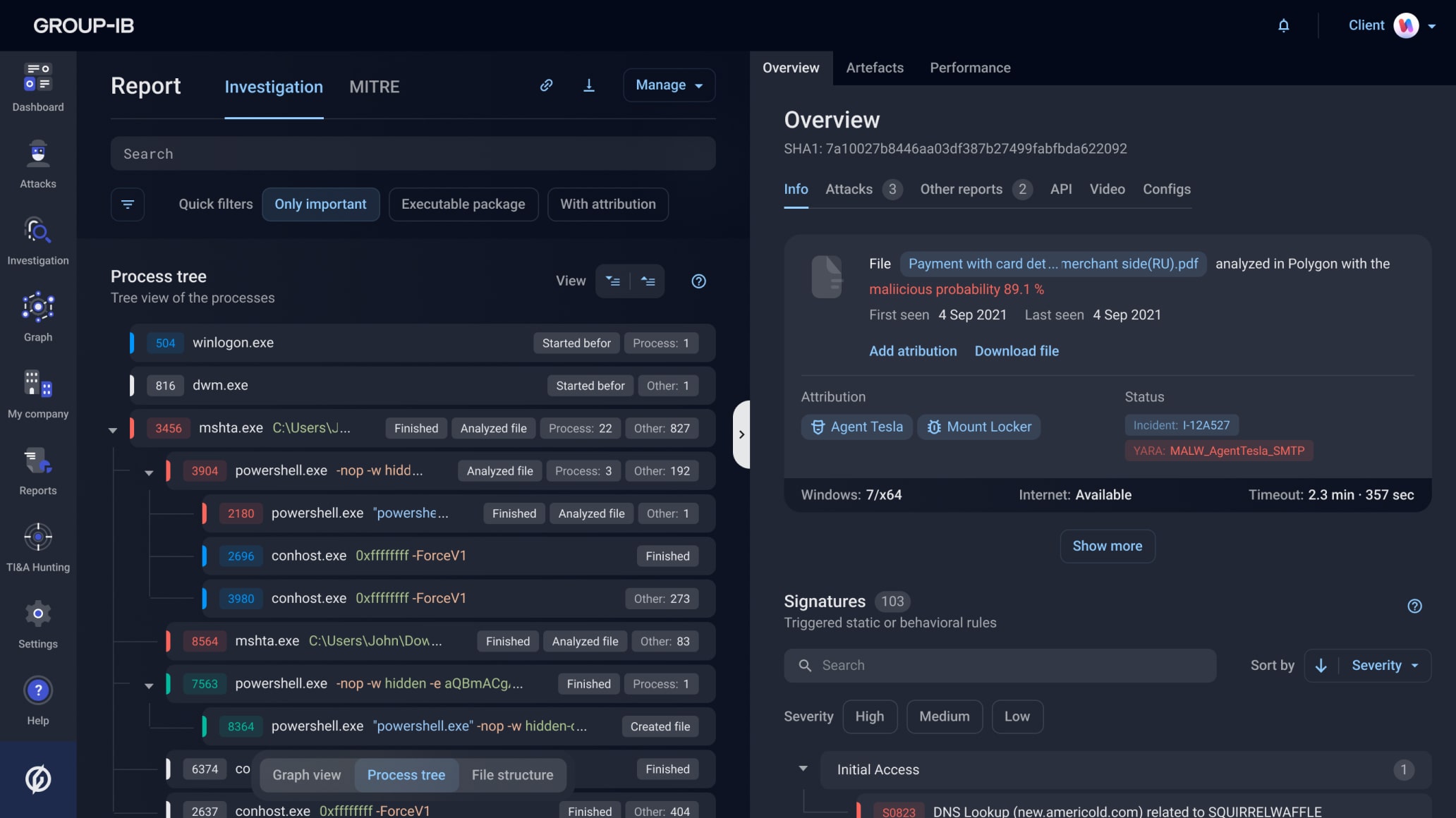Click the notifications bell icon

click(1283, 25)
